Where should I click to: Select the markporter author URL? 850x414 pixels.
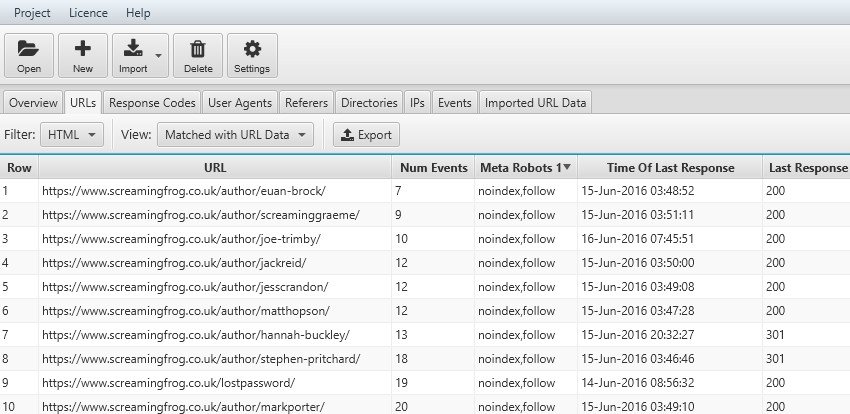pyautogui.click(x=183, y=406)
